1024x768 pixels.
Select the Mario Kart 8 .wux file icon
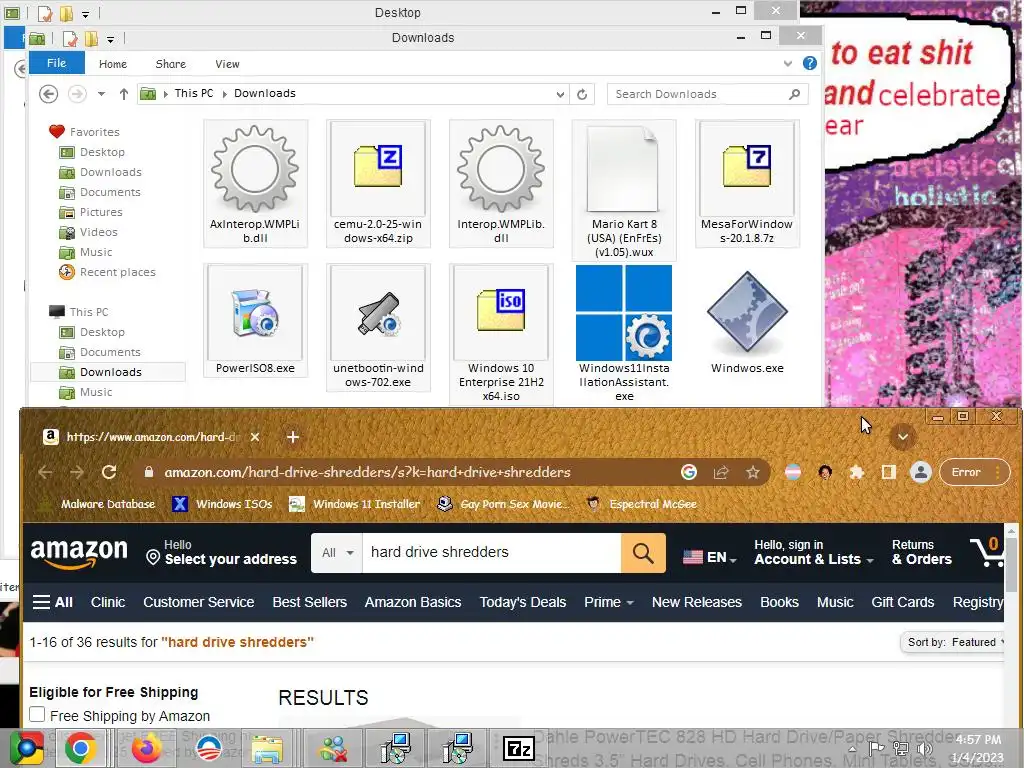pyautogui.click(x=623, y=168)
